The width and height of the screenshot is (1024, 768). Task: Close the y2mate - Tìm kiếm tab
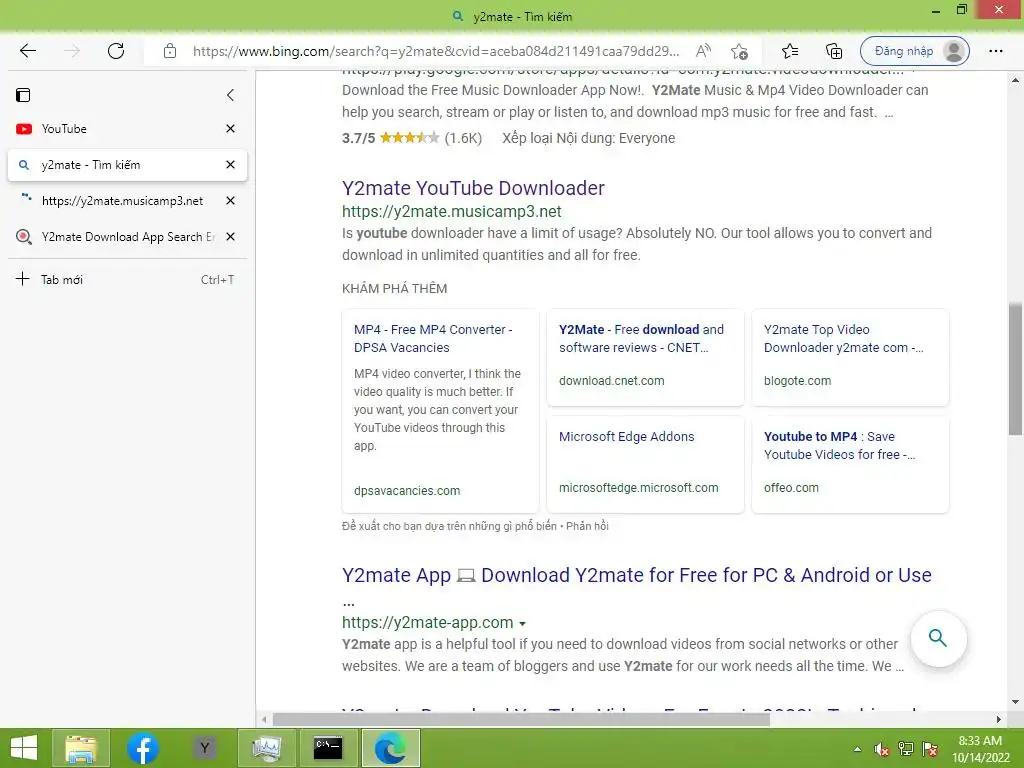[x=230, y=165]
